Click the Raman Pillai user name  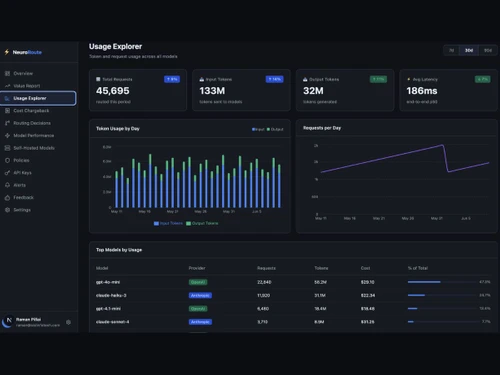(x=29, y=319)
